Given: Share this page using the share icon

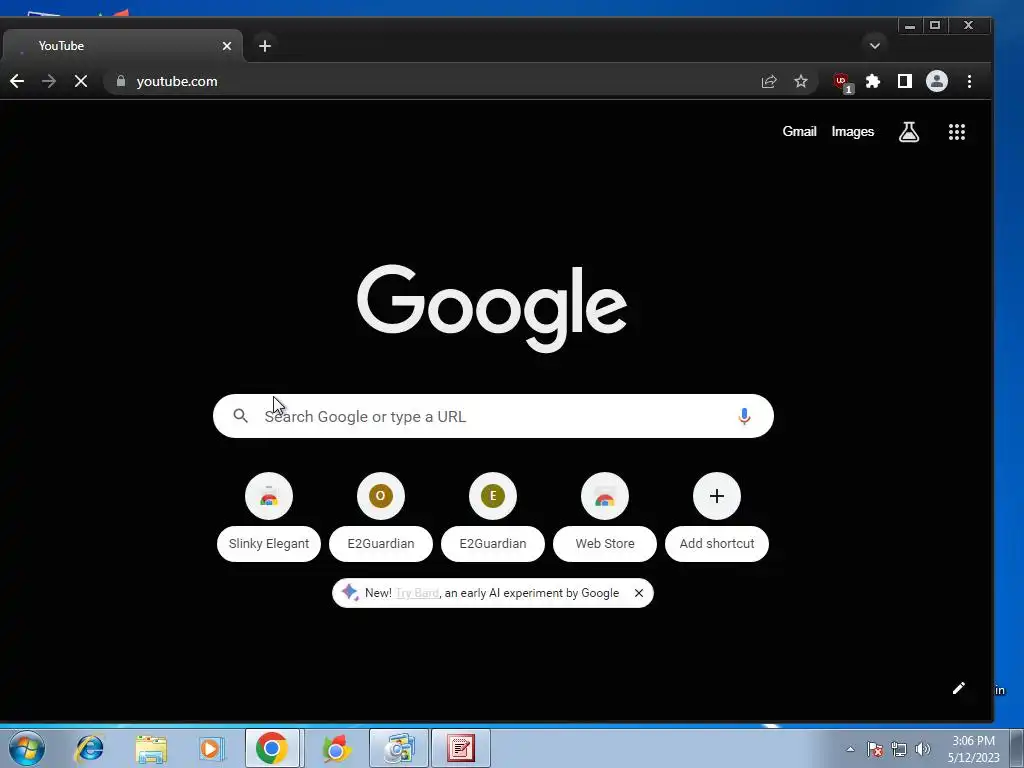Looking at the screenshot, I should pos(769,82).
